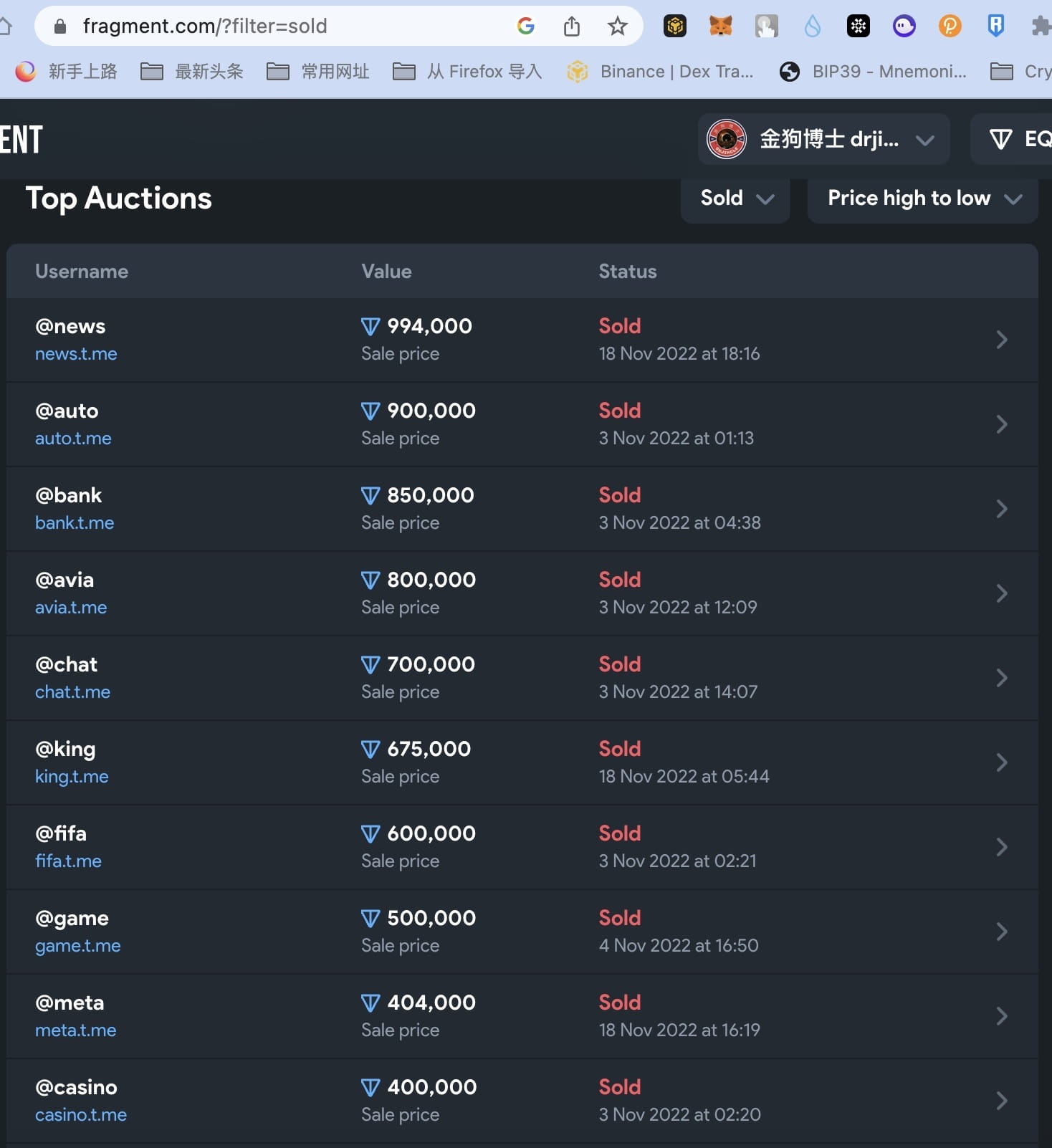Viewport: 1052px width, 1148px height.
Task: Open the Binance Wallet extension
Action: [674, 26]
